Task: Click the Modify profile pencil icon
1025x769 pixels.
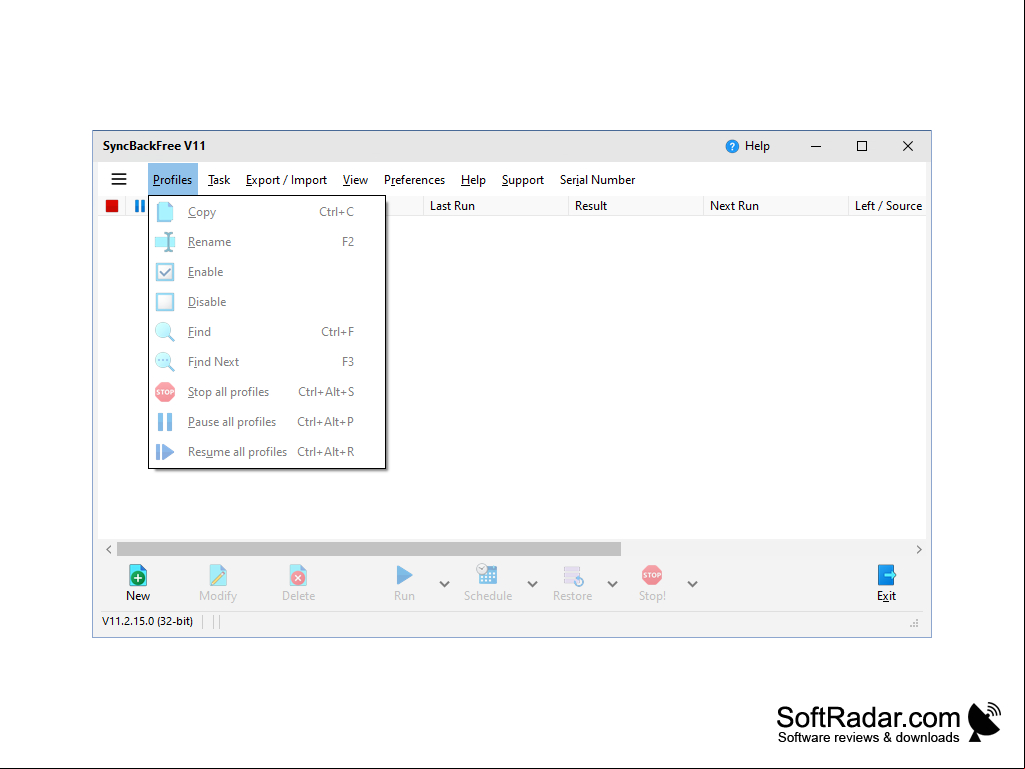Action: click(x=218, y=575)
